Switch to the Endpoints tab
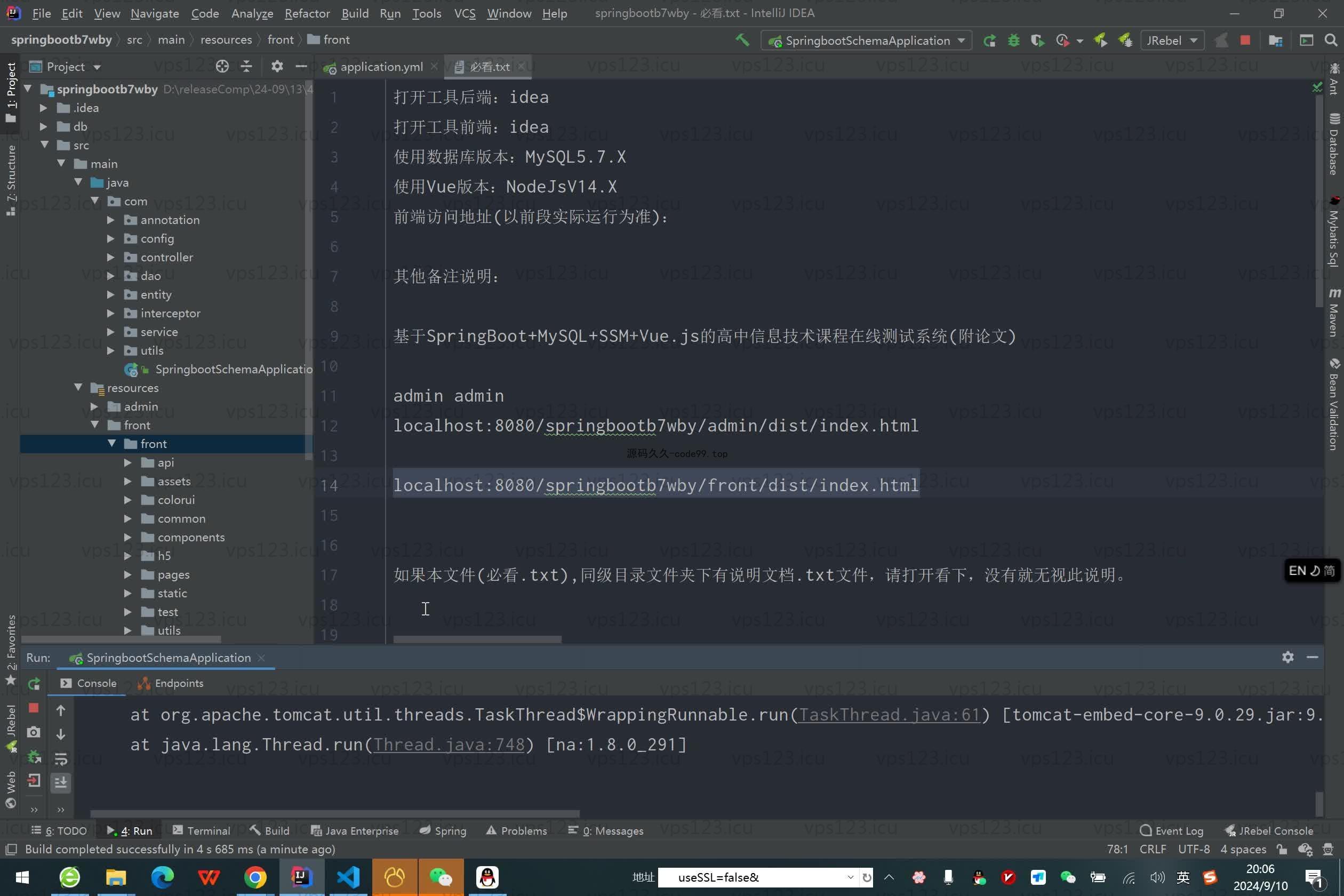The width and height of the screenshot is (1344, 896). click(170, 683)
